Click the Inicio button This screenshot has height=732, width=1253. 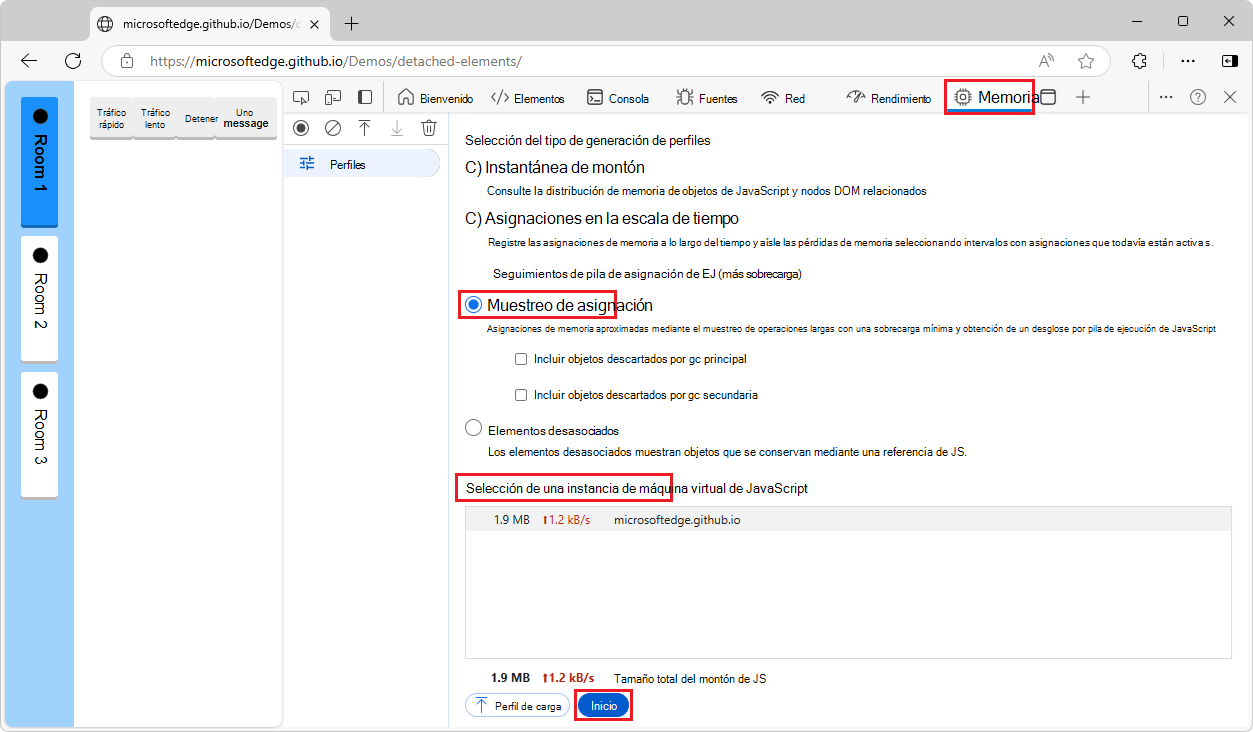[604, 705]
